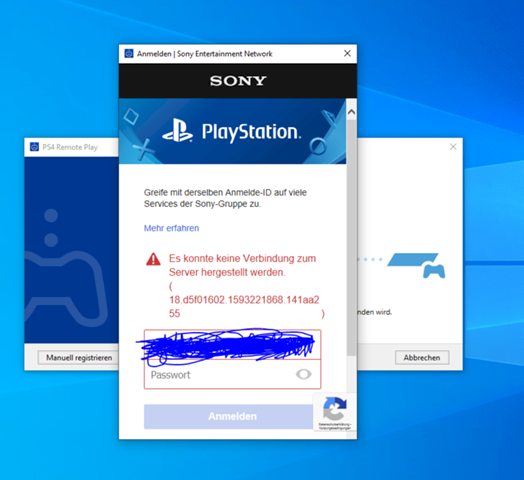Click the text 'Es konnte keine Verbindung zum'
The image size is (524, 480).
click(x=242, y=258)
